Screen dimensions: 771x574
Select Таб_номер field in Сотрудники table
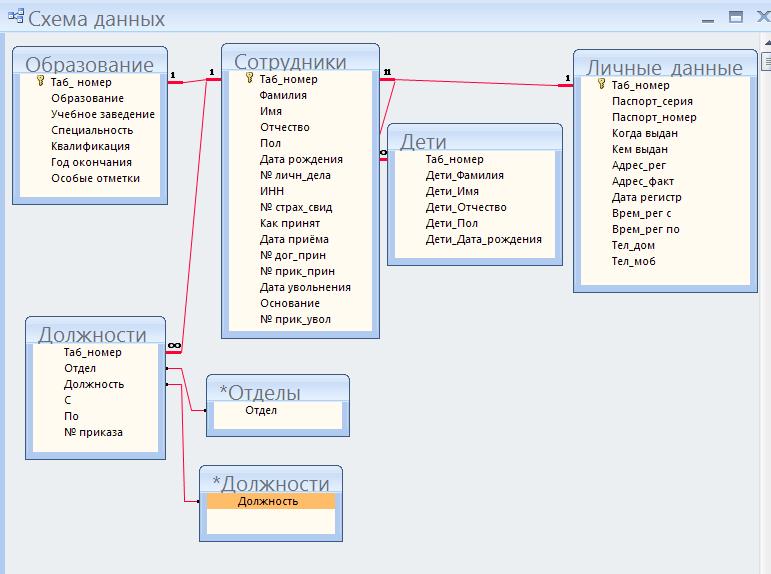click(300, 79)
